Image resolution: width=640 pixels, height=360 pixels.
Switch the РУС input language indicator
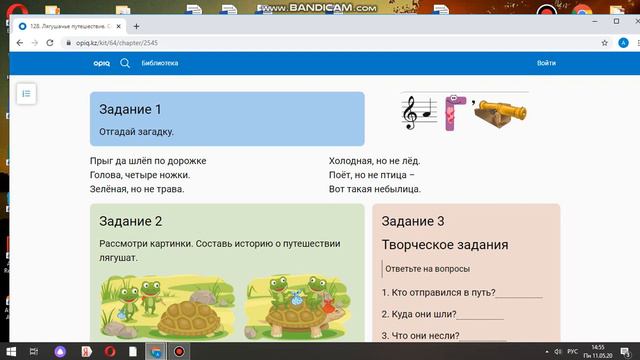coord(573,351)
